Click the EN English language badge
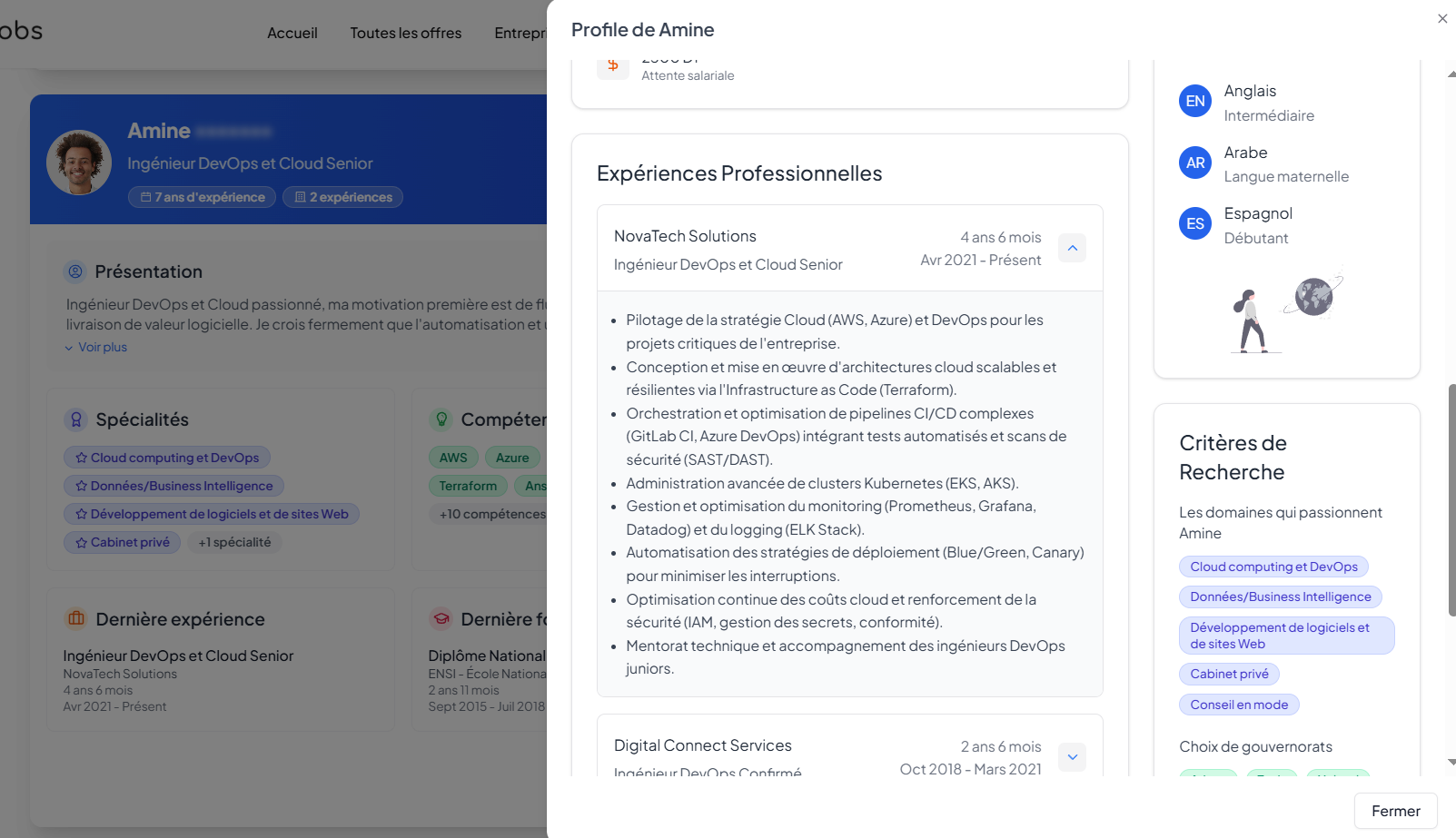 coord(1195,101)
